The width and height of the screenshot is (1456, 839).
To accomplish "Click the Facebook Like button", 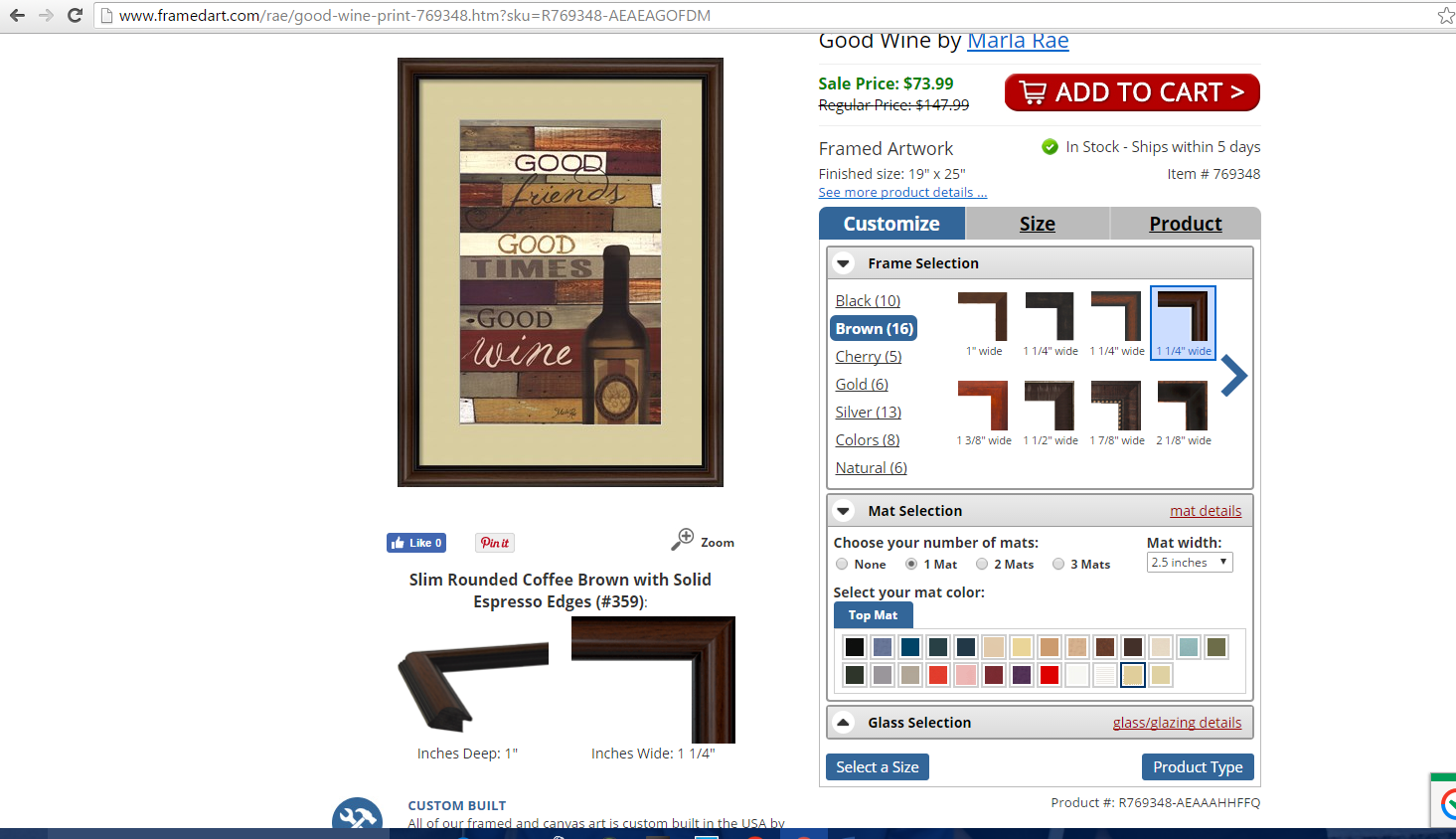I will (416, 543).
